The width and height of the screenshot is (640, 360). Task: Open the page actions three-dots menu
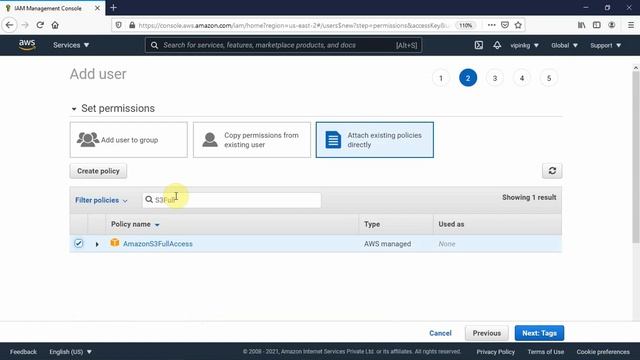491,25
